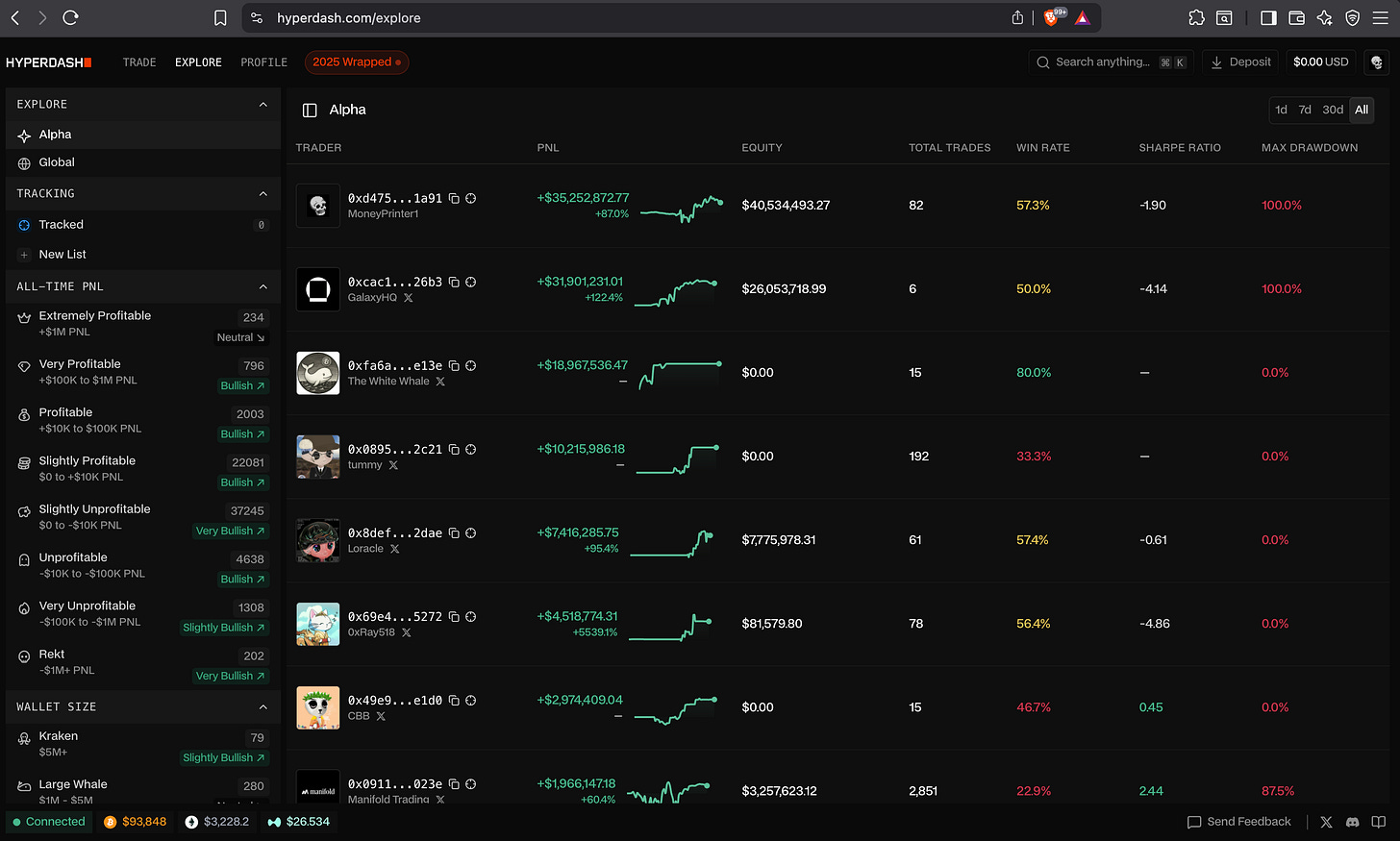Click Ethereum price $3,228.2

(x=217, y=822)
